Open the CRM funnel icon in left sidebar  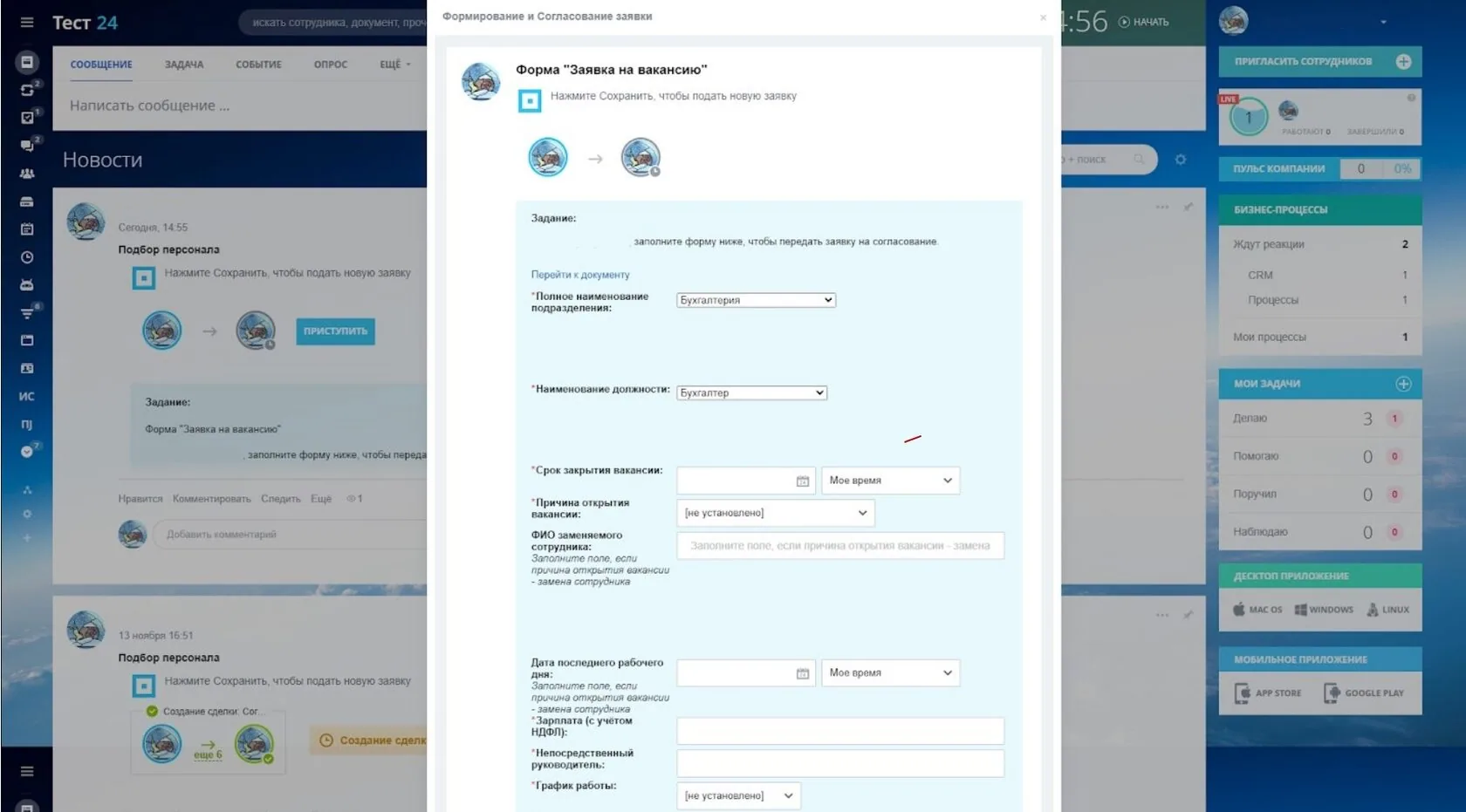[27, 313]
